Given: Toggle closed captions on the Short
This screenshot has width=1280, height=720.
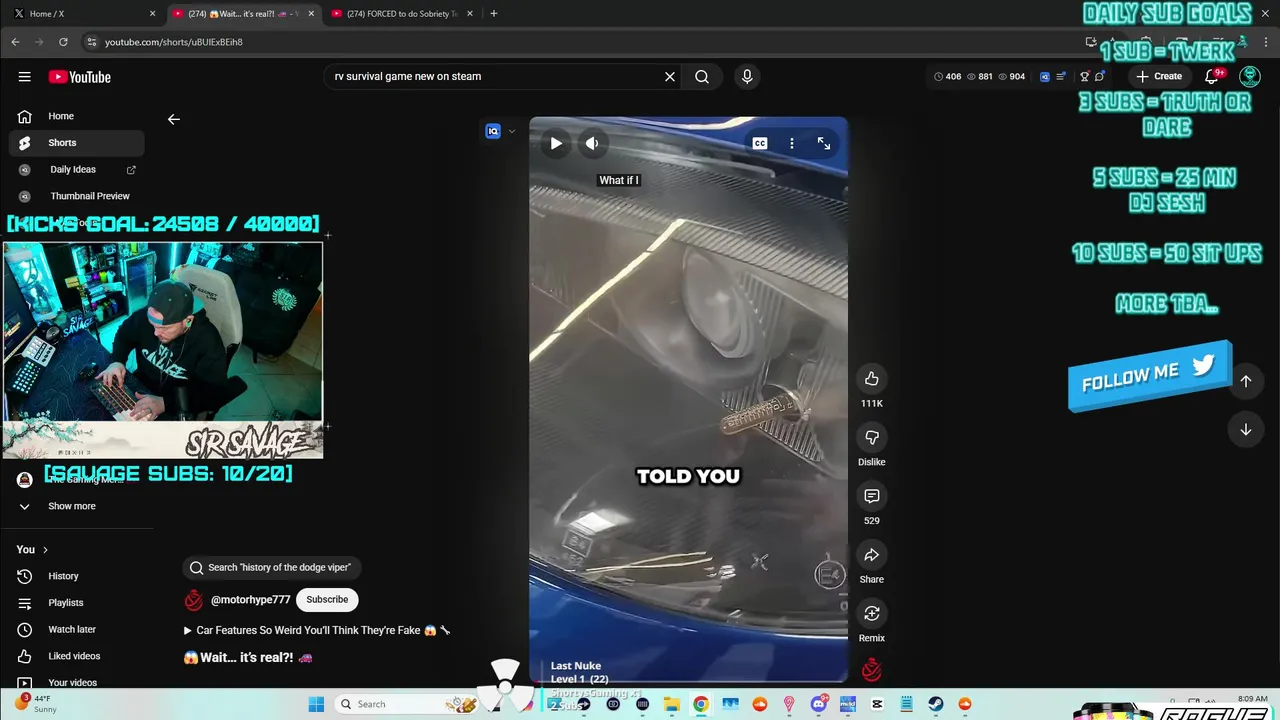Looking at the screenshot, I should click(x=760, y=143).
